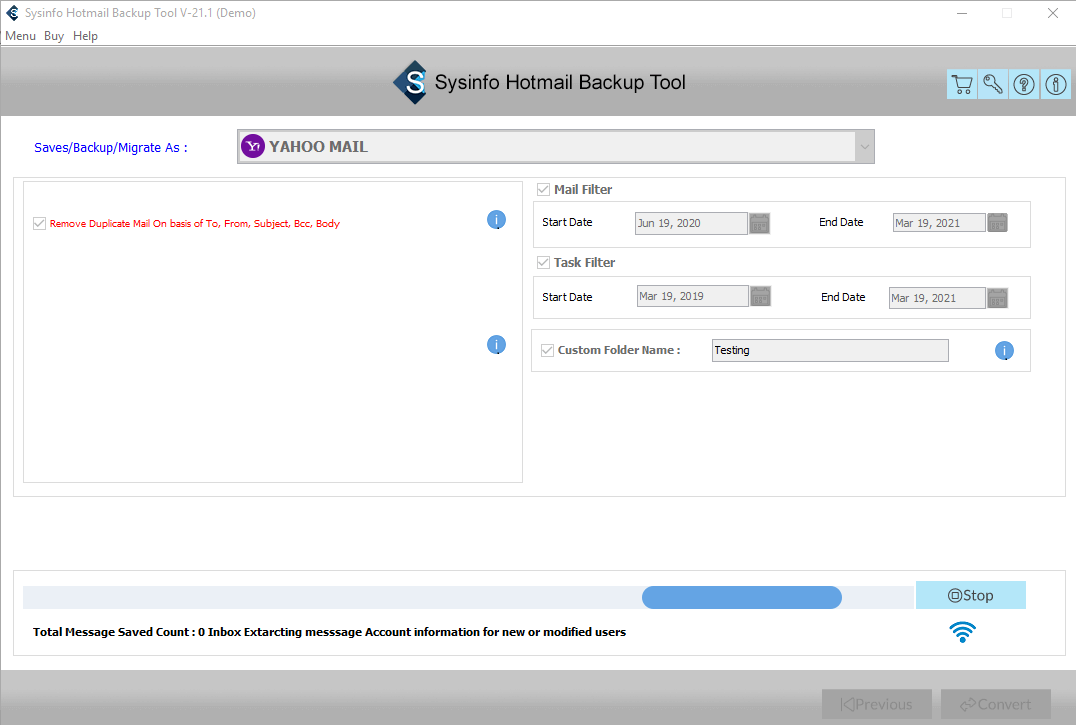Open the Buy menu
Screen dimensions: 1076x725
tap(54, 36)
